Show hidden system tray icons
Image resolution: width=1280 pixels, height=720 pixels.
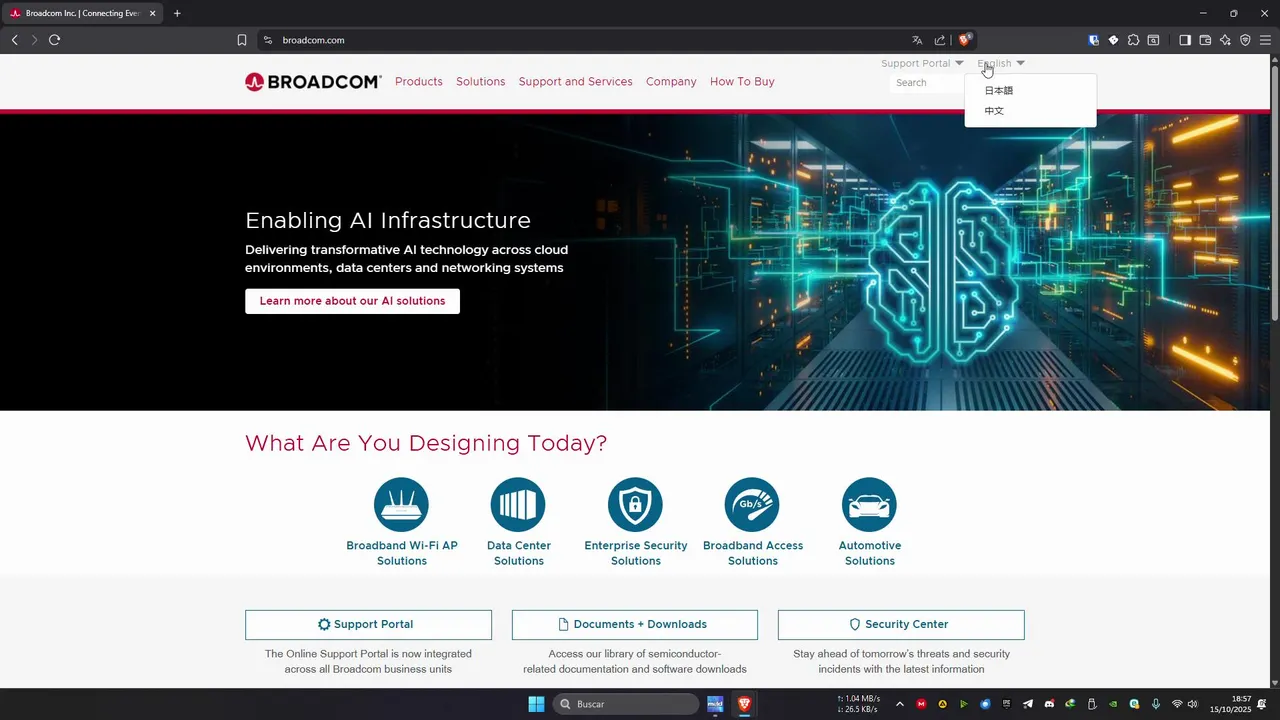point(899,704)
